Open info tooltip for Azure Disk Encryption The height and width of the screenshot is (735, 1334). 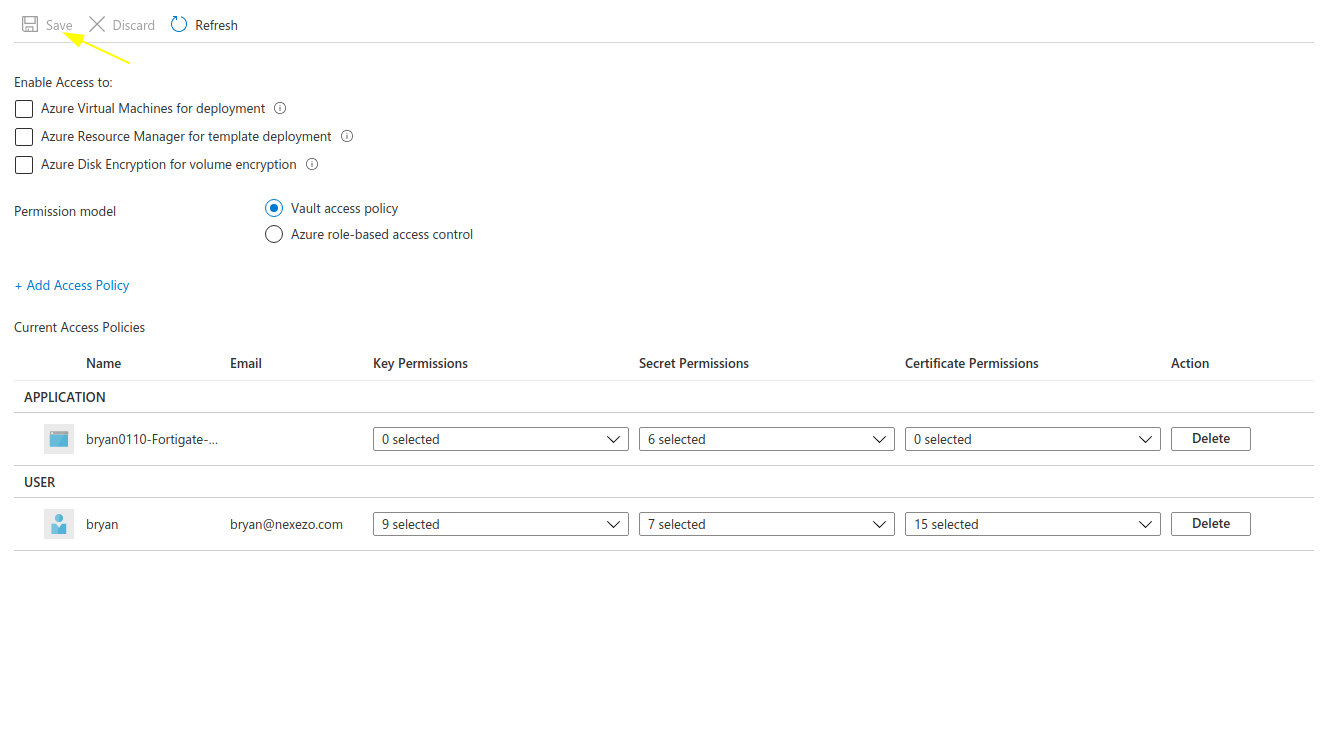(312, 164)
